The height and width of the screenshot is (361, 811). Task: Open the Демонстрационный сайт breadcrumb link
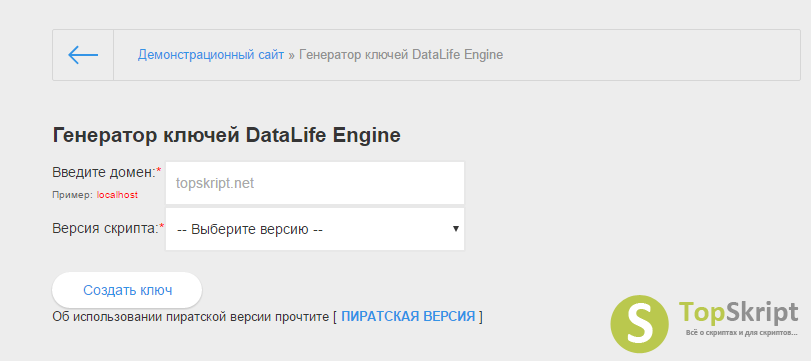211,55
